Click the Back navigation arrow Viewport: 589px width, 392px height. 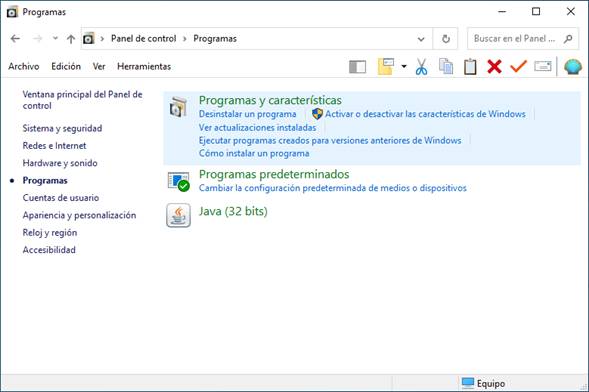(x=15, y=38)
